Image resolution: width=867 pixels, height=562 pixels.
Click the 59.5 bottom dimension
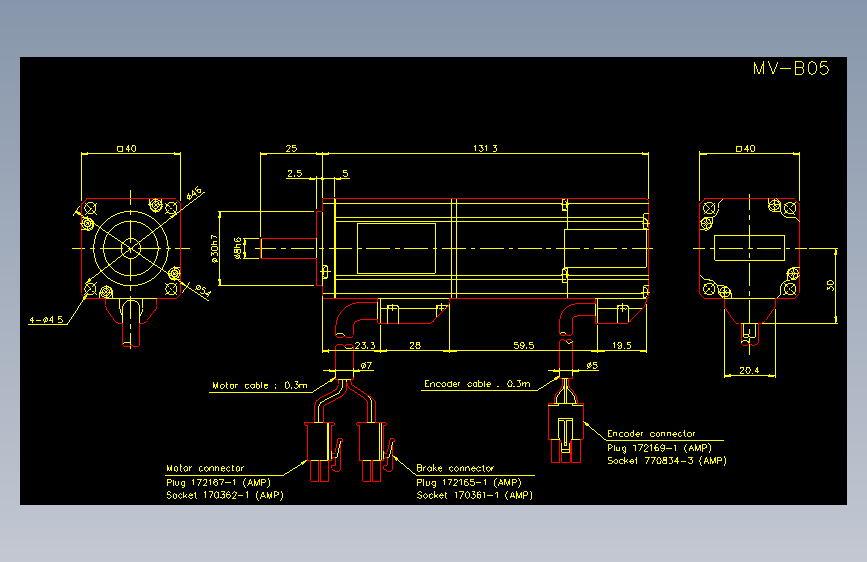click(524, 345)
